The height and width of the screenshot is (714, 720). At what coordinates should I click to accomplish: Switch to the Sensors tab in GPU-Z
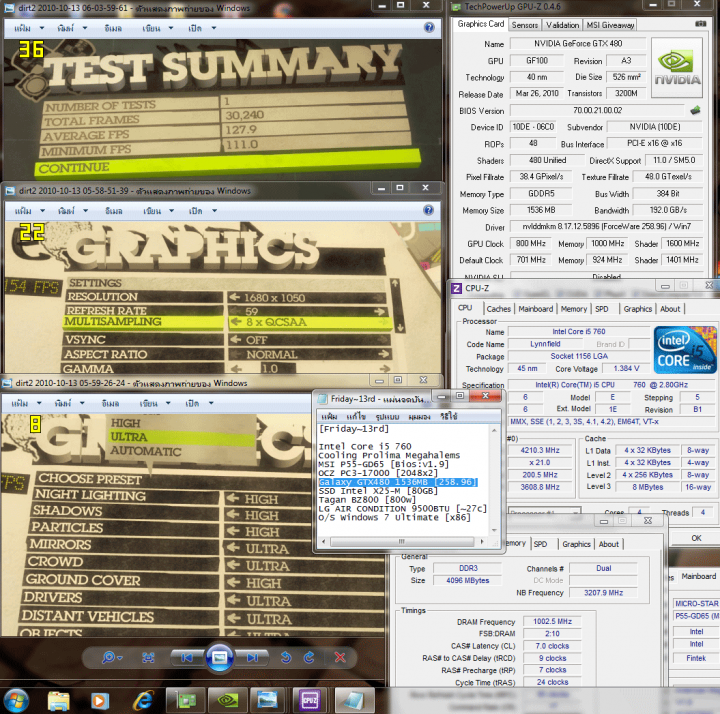(x=524, y=25)
